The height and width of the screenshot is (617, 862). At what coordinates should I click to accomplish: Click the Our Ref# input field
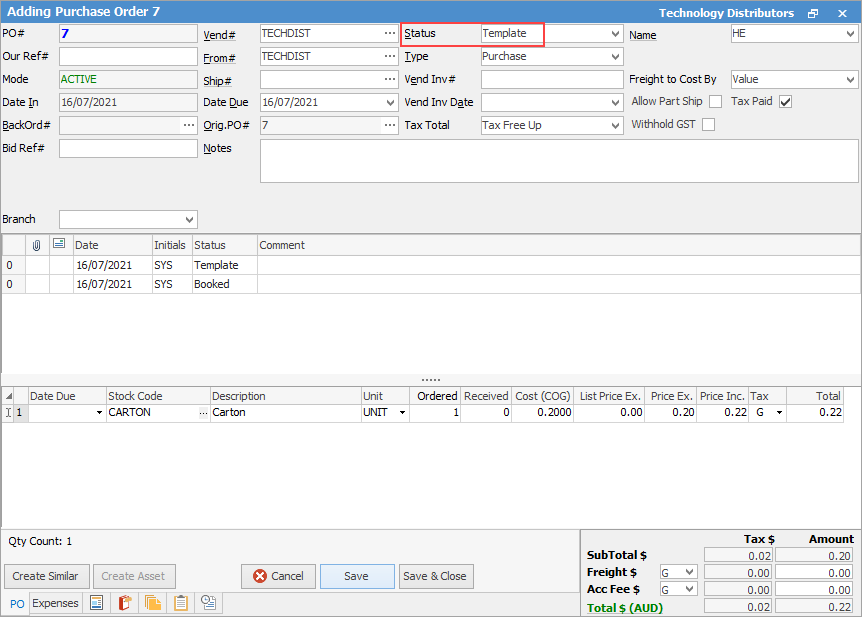point(128,57)
